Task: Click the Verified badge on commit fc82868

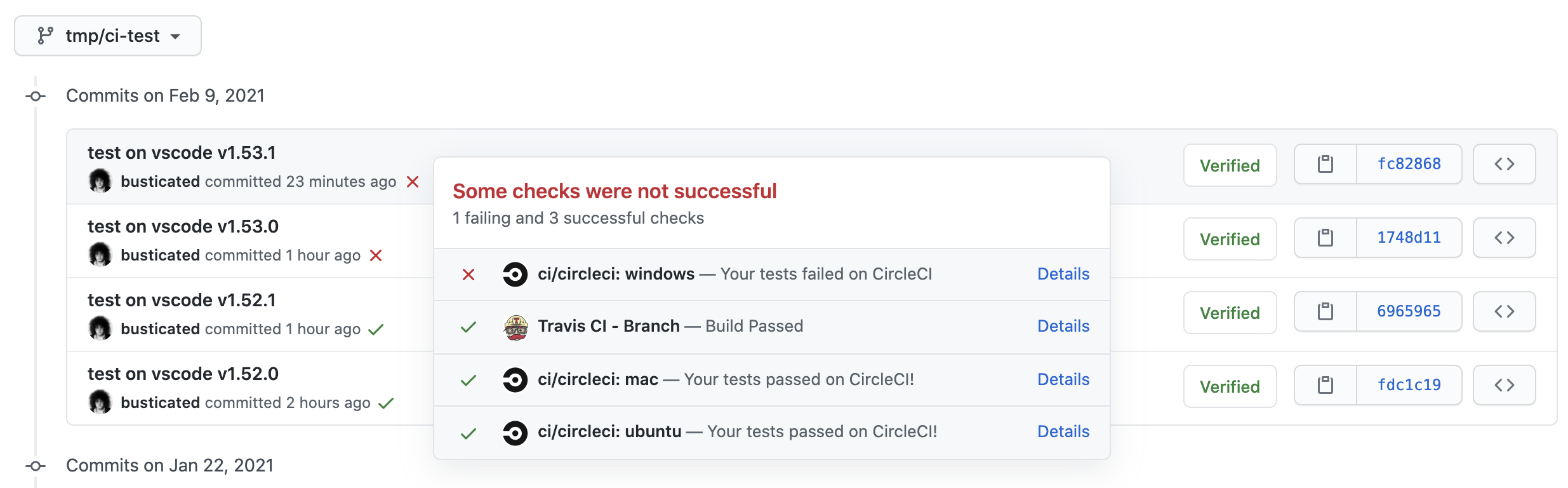Action: (1230, 165)
